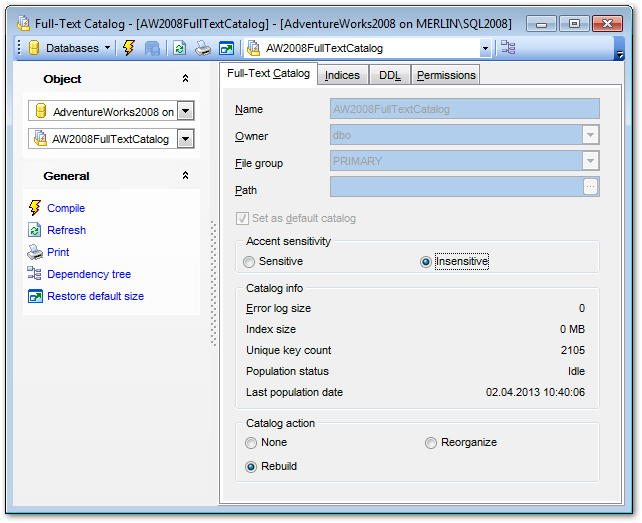Click the Compile link
The image size is (642, 523).
[66, 208]
